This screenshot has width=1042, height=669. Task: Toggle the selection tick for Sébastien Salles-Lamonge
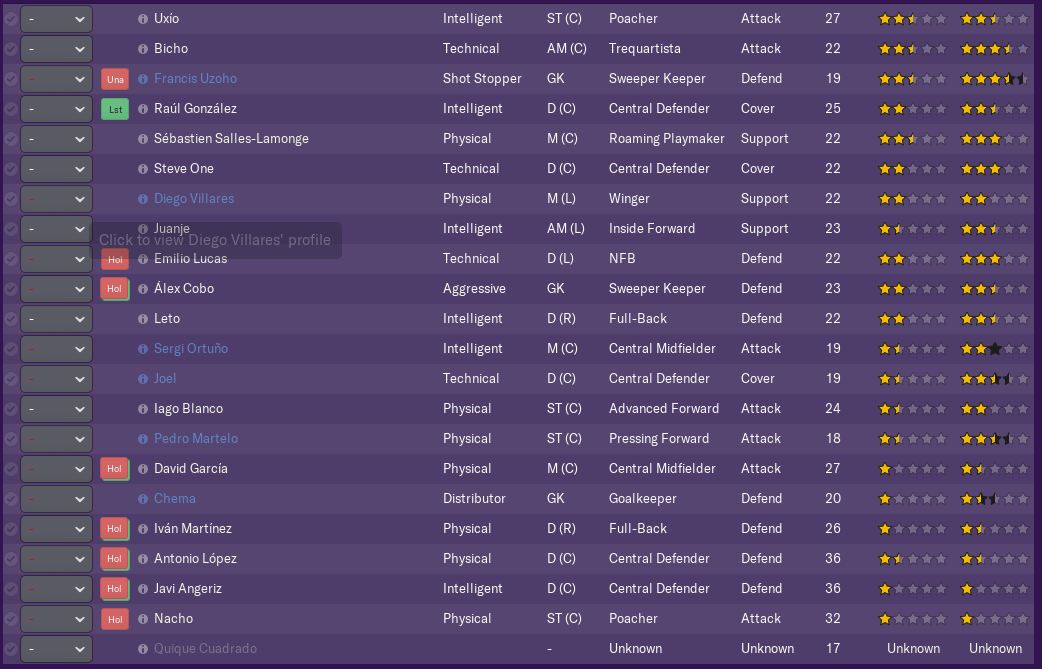10,139
